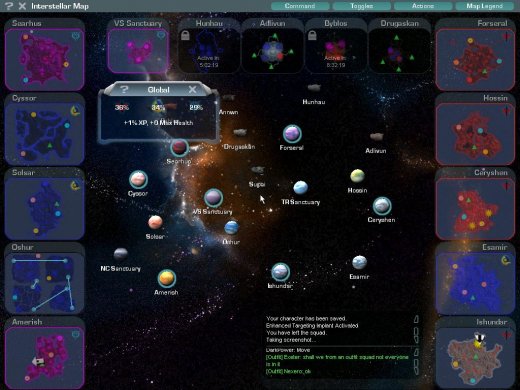Click the VS Sanctuary planet icon
520x390 pixels.
[213, 197]
